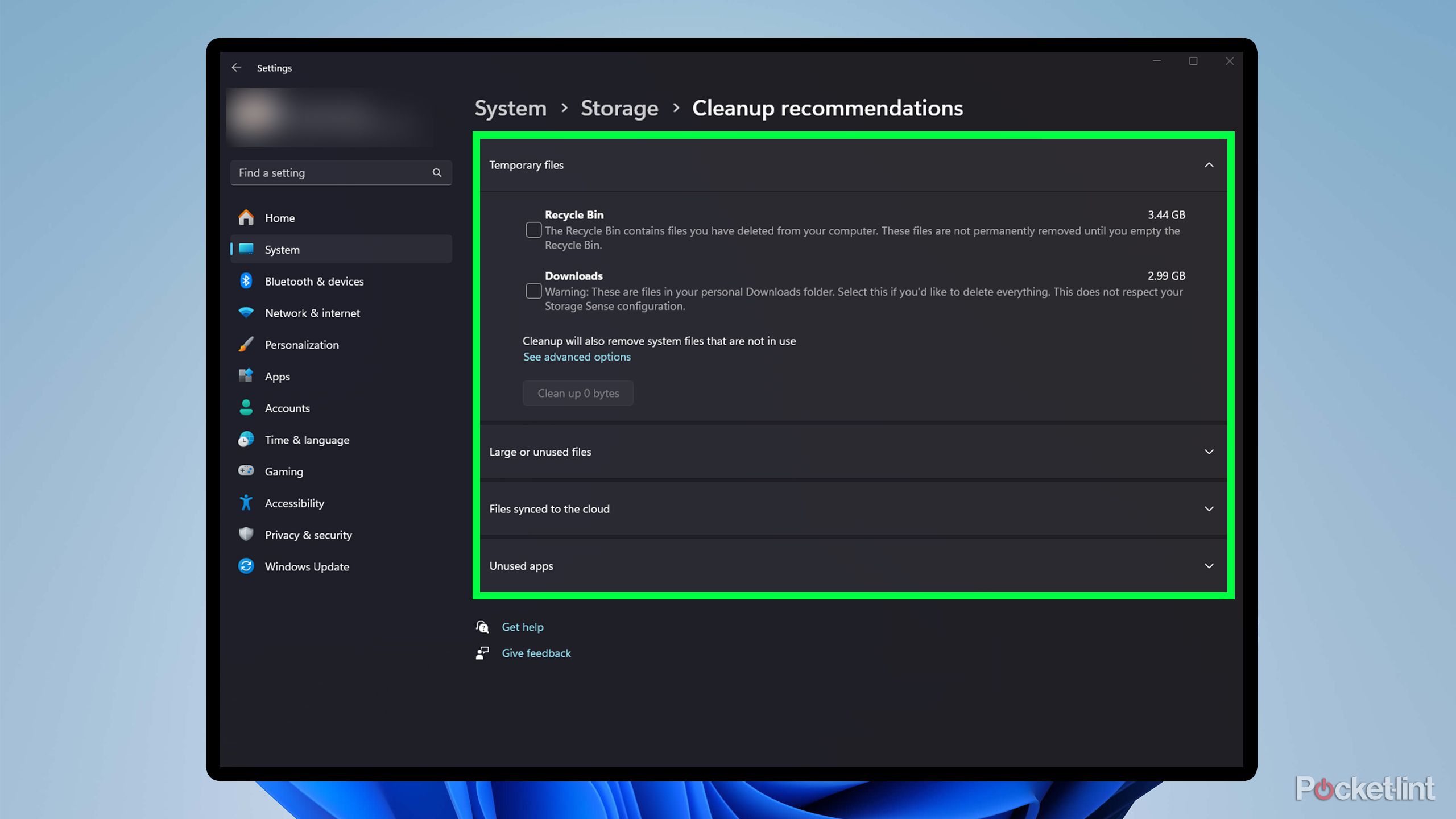This screenshot has height=819, width=1456.
Task: Check the Recycle Bin checkbox
Action: [533, 230]
